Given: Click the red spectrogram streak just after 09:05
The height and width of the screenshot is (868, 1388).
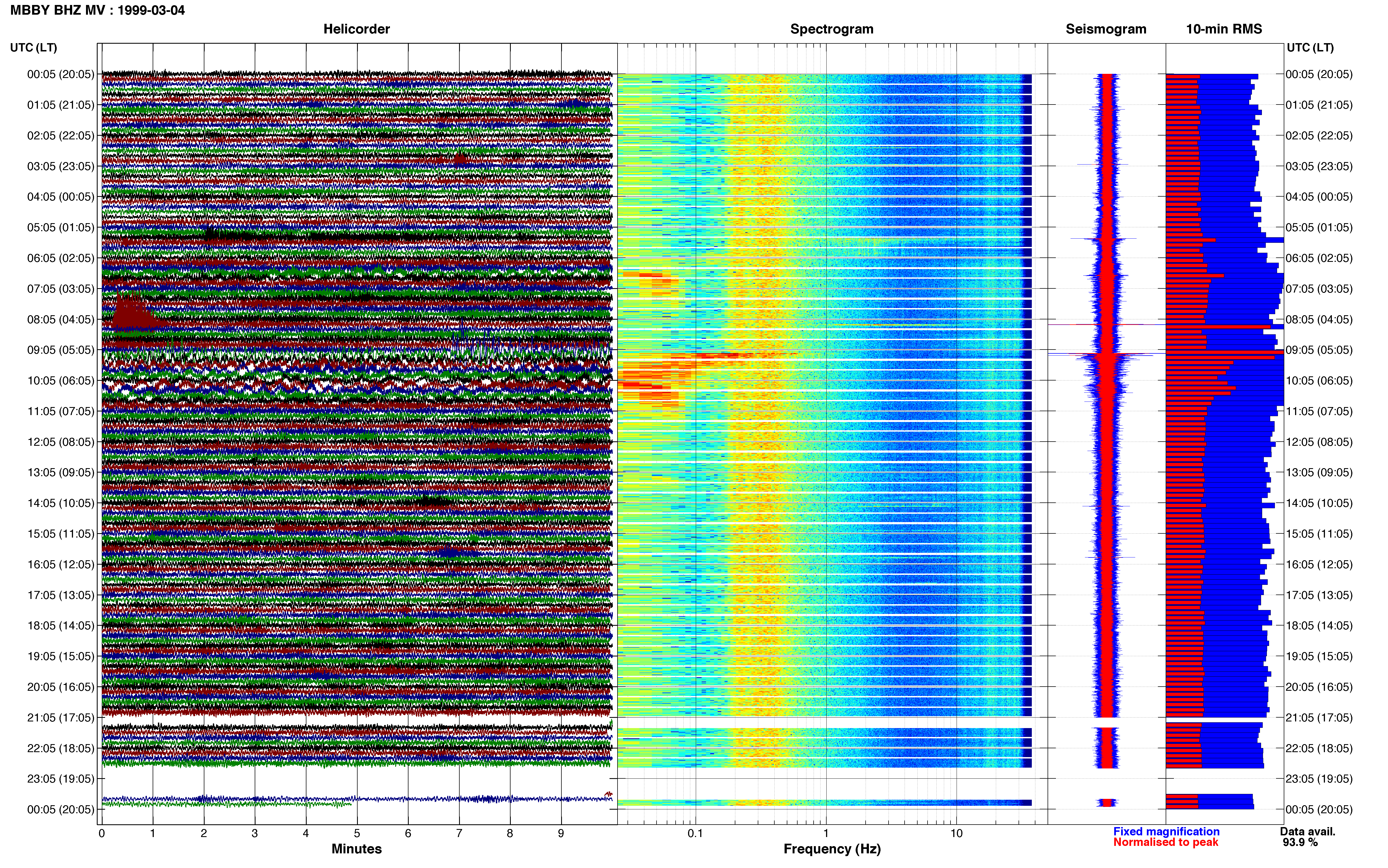Looking at the screenshot, I should tap(718, 356).
